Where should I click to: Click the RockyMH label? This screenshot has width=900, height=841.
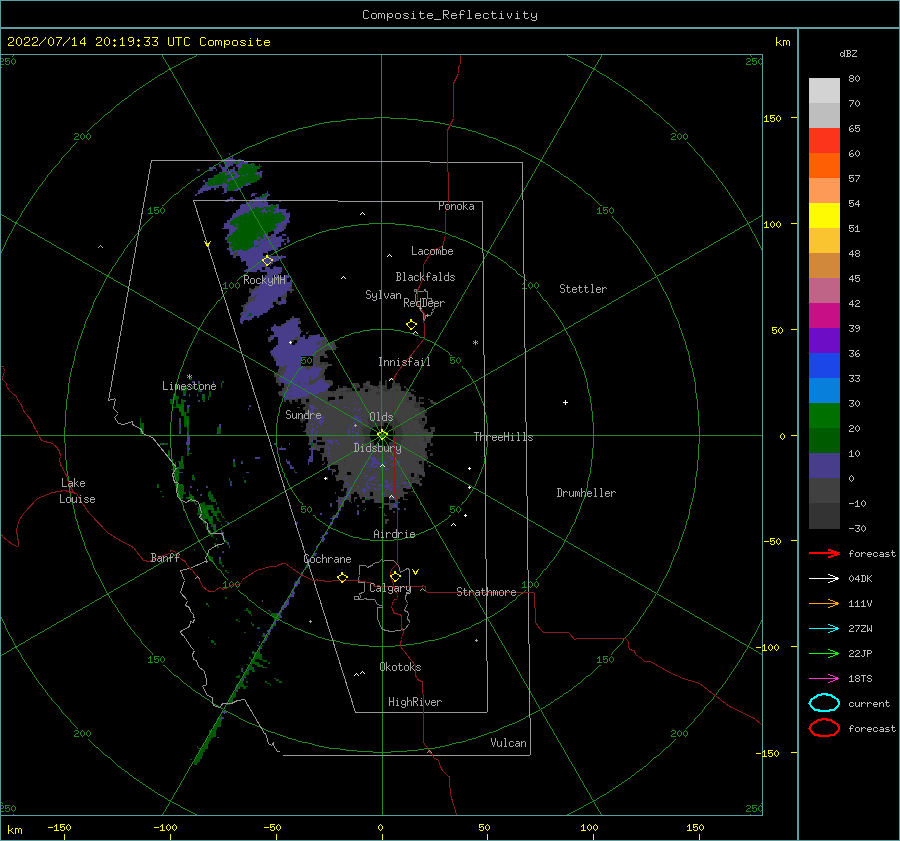264,280
